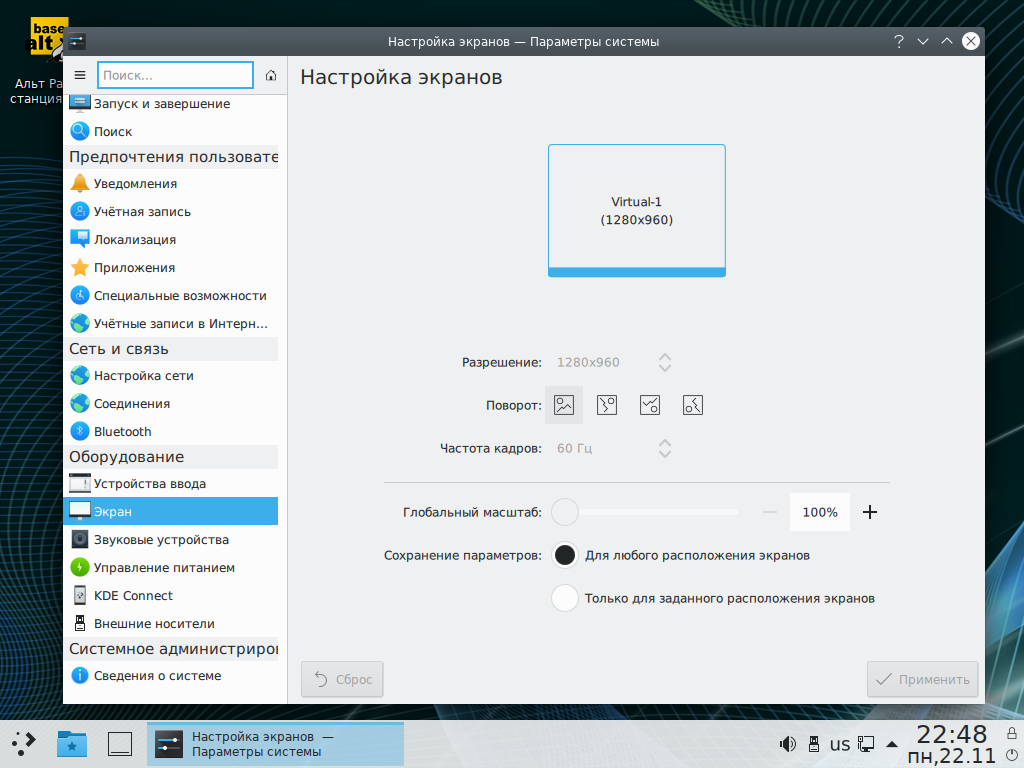
Task: Select 'Для любого расположения экранов' radio
Action: 565,555
